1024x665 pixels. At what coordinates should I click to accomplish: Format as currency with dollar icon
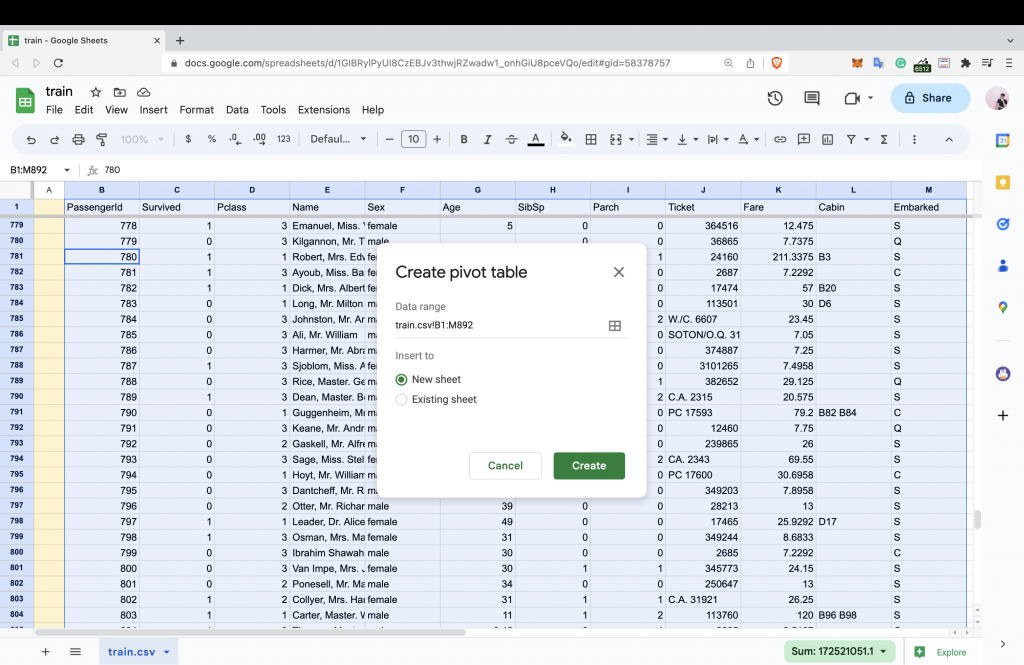click(x=188, y=139)
